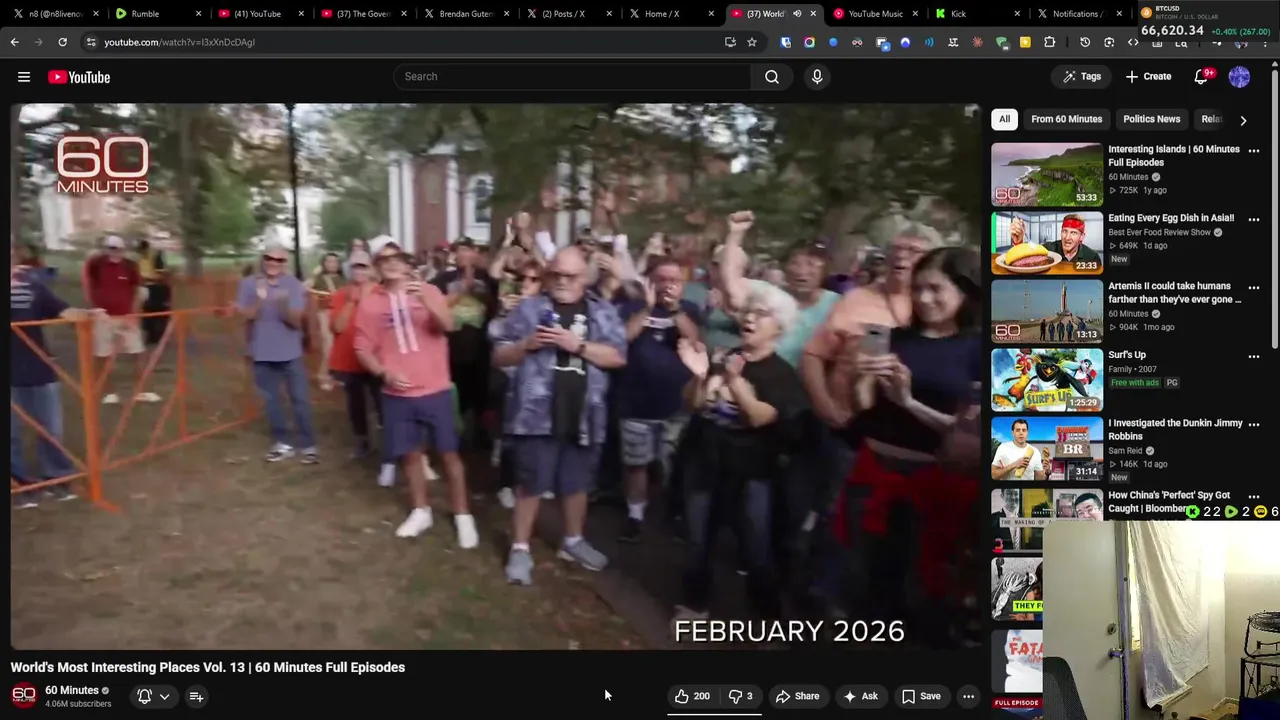Viewport: 1280px width, 720px height.
Task: Select Politics News filter chip
Action: 1151,119
